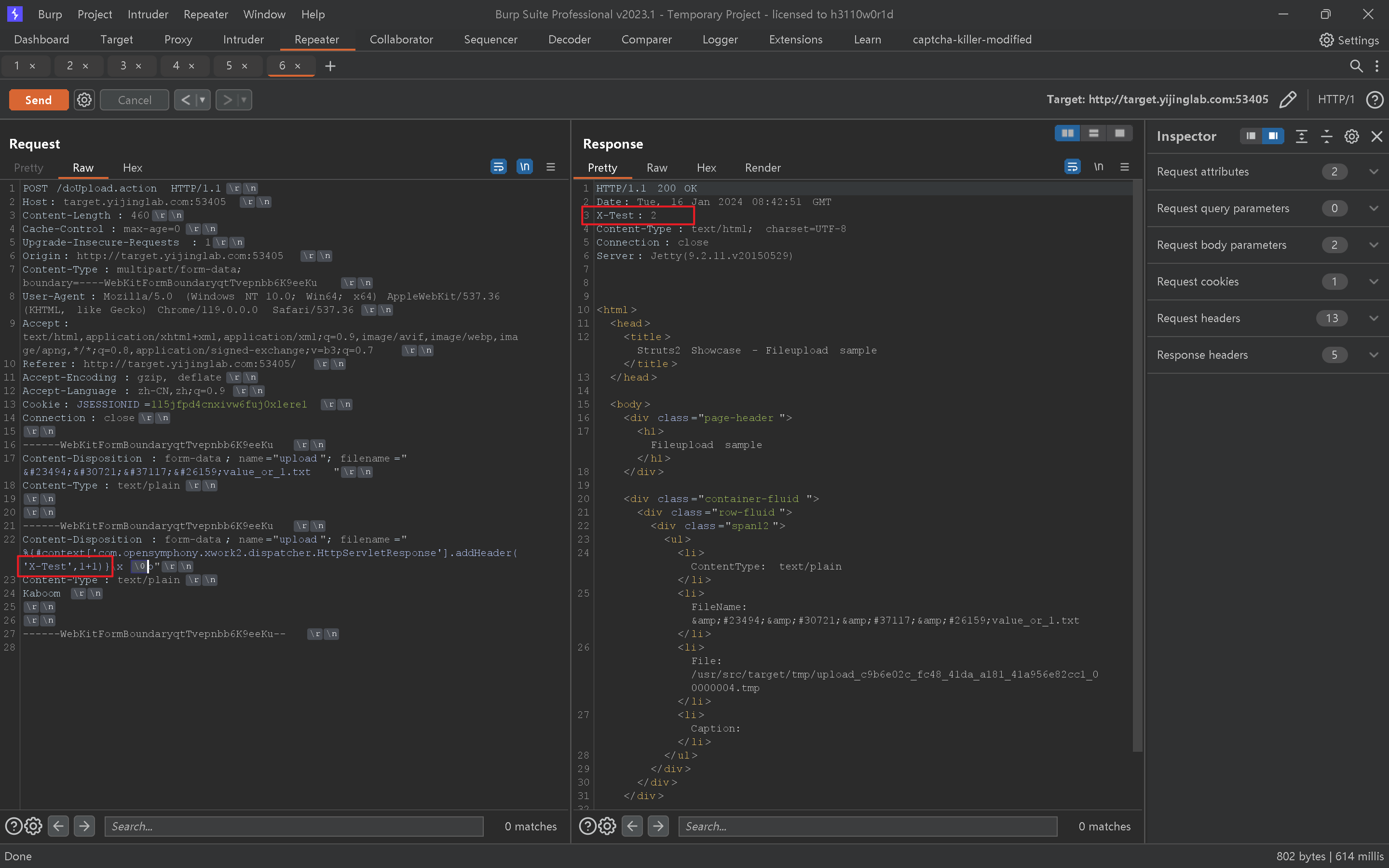The image size is (1389, 868).
Task: Open request search settings gear
Action: (x=33, y=826)
